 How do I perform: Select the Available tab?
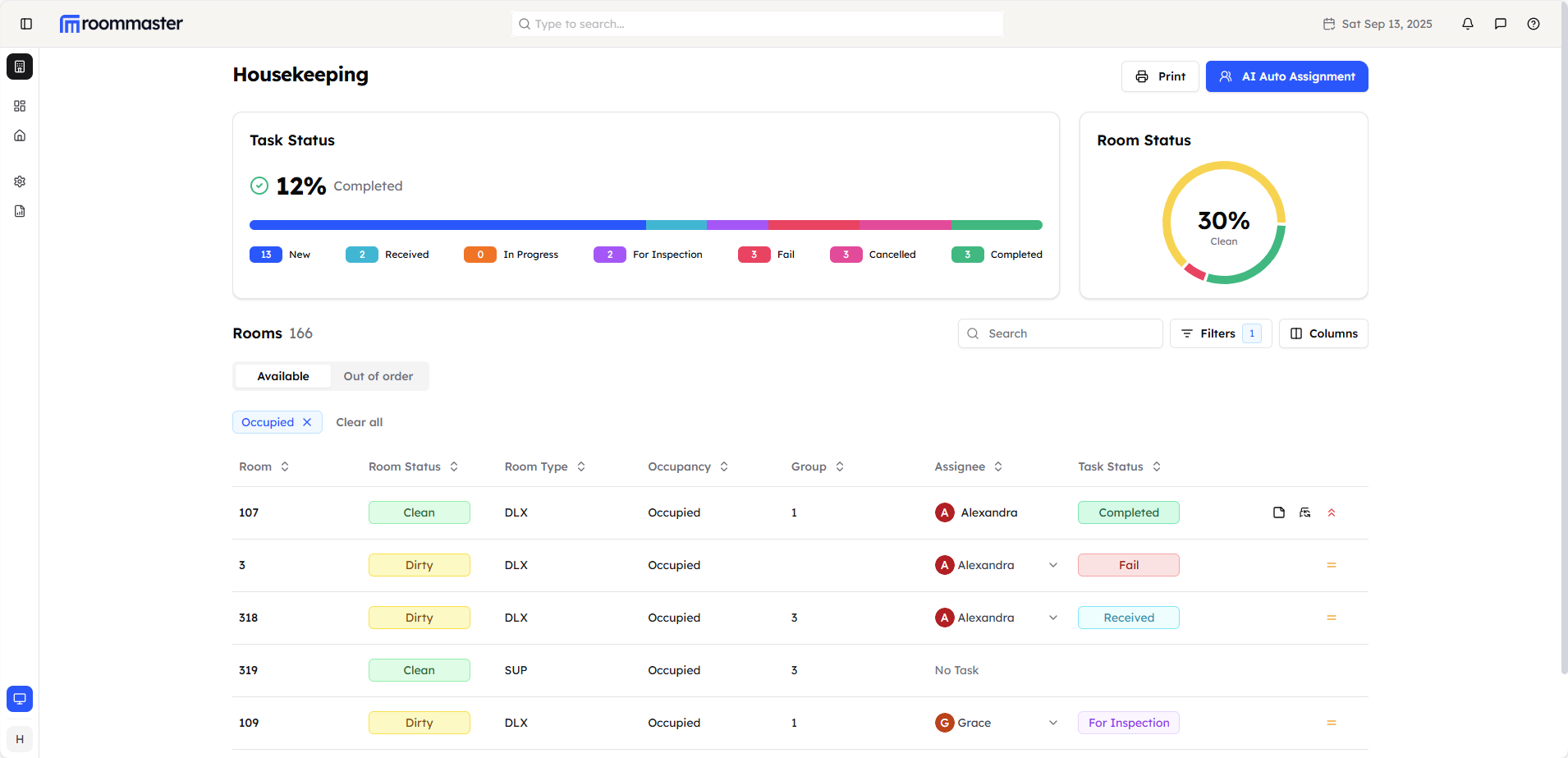[283, 376]
